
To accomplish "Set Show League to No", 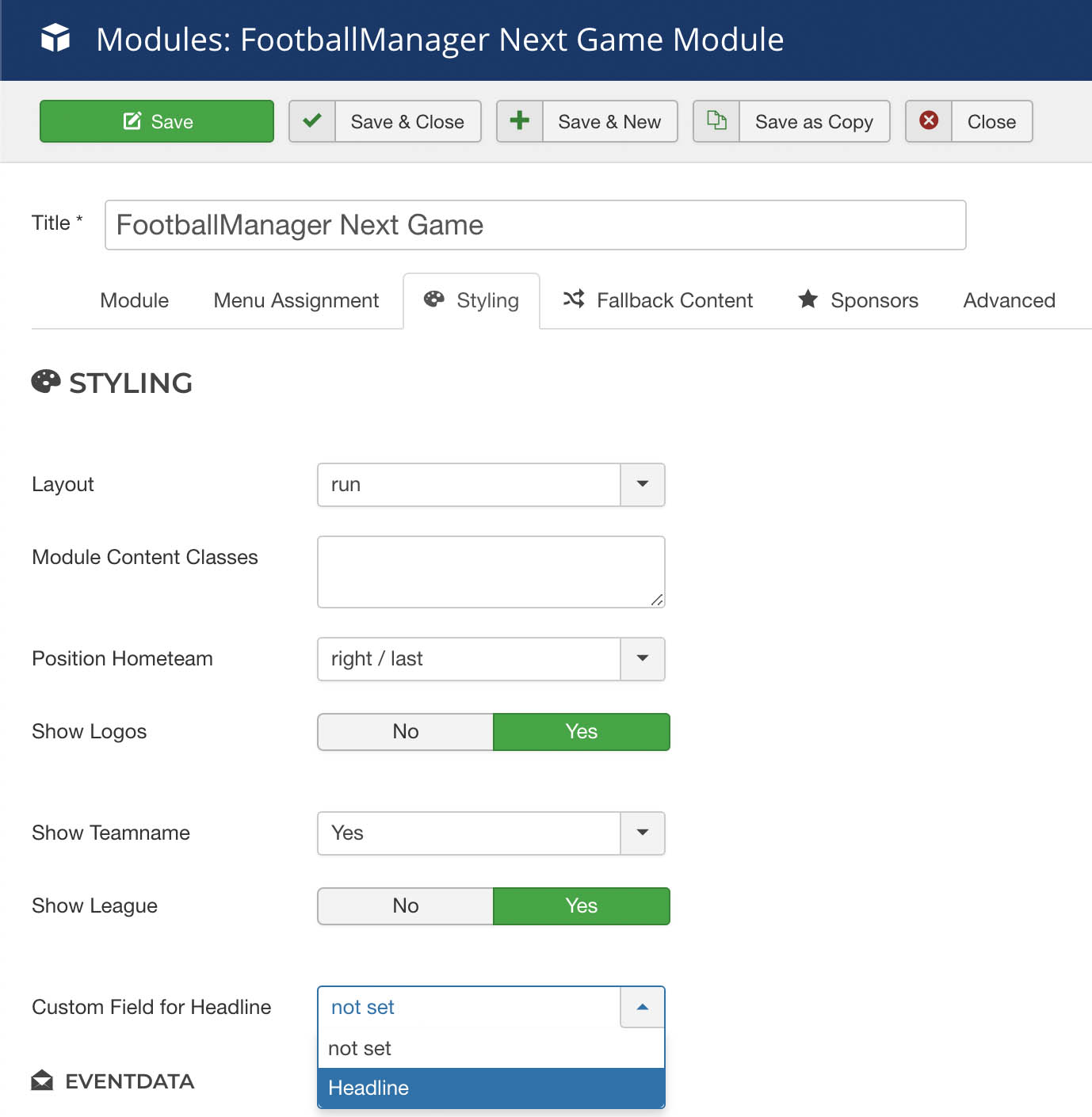I will pos(406,906).
